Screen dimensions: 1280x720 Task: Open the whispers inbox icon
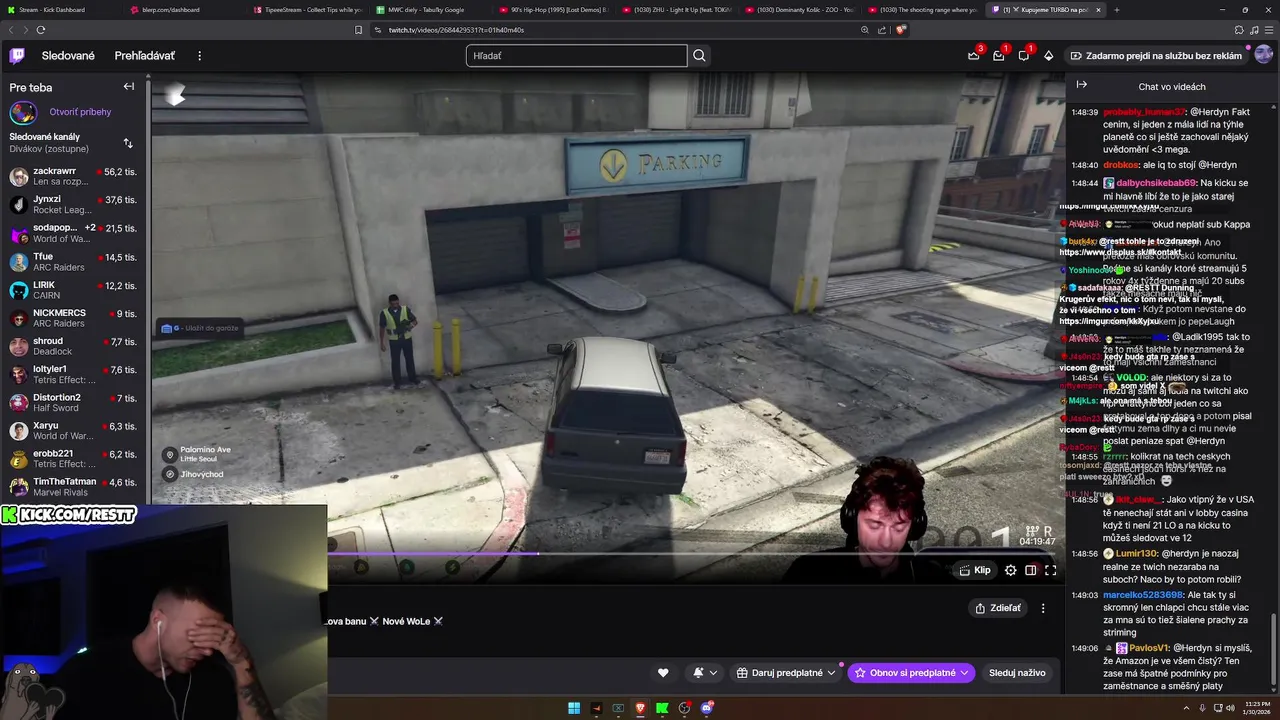tap(998, 56)
